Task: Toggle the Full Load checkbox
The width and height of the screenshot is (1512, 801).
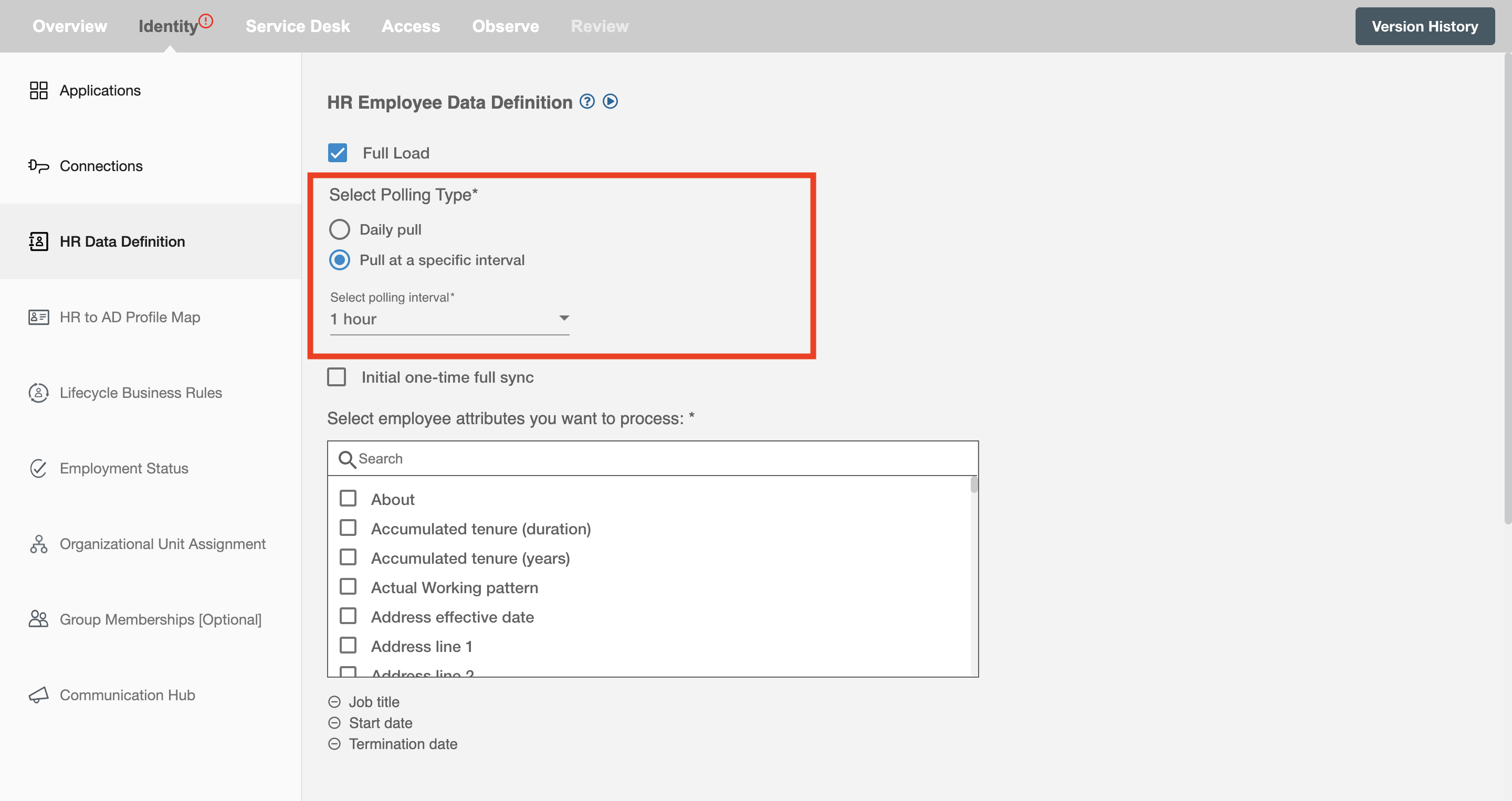Action: pyautogui.click(x=339, y=153)
